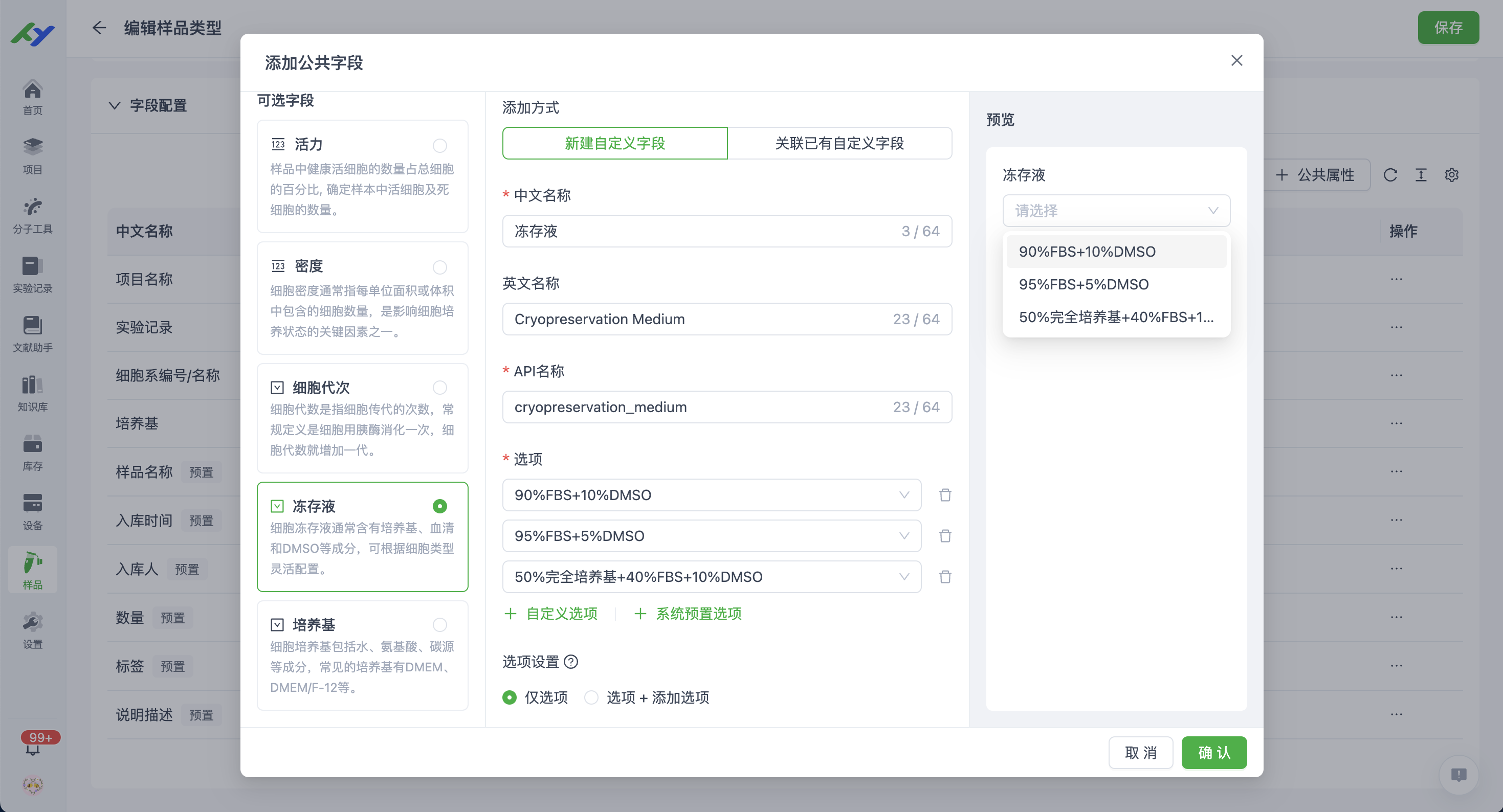The image size is (1503, 812).
Task: Open the 设备 section in sidebar
Action: coord(32,511)
